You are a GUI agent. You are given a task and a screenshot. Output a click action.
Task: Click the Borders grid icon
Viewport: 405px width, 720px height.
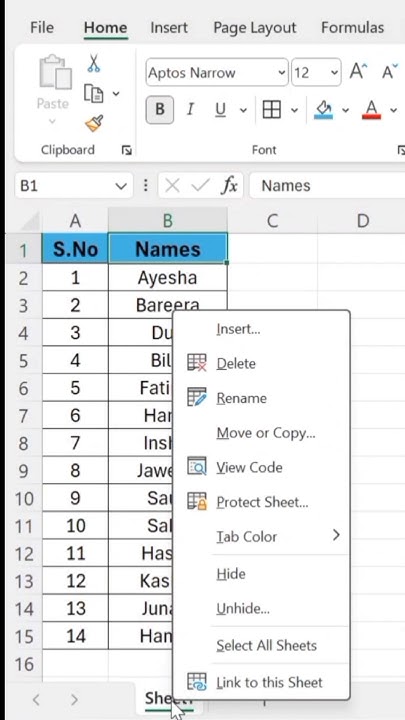271,110
